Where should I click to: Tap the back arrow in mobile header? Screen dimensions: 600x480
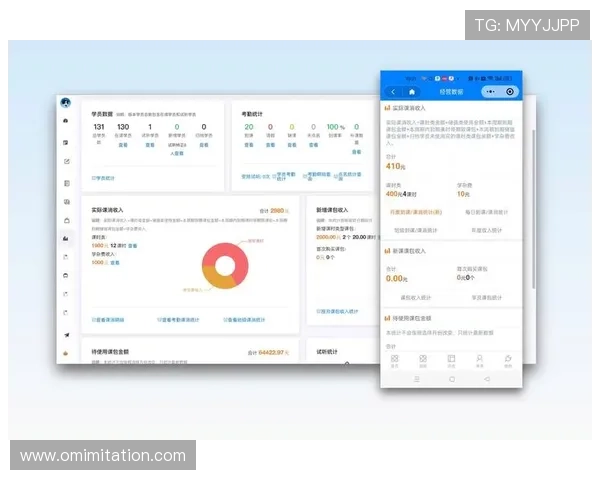(391, 91)
